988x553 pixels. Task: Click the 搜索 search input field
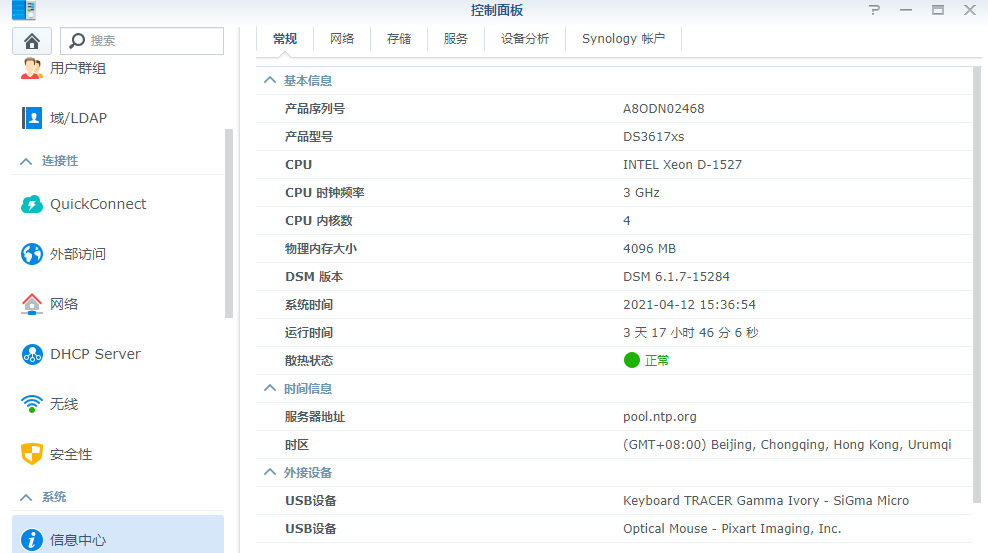[x=142, y=41]
